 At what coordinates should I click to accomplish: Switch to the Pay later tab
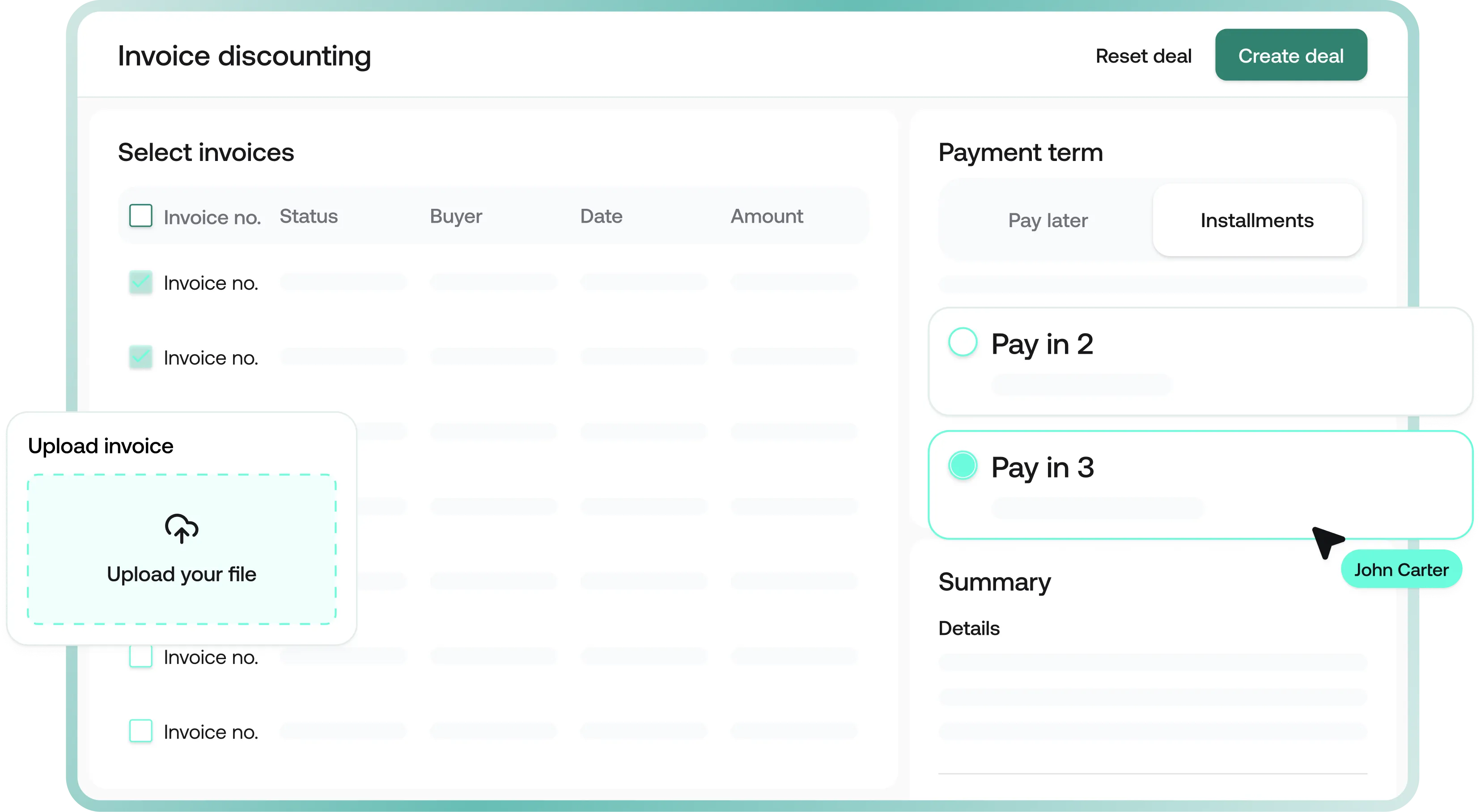1048,220
